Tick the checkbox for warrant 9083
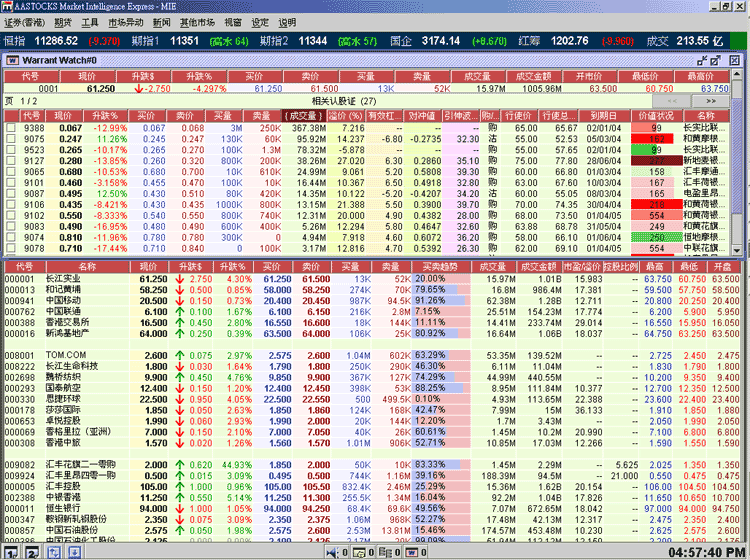Image resolution: width=750 pixels, height=560 pixels. click(x=11, y=226)
